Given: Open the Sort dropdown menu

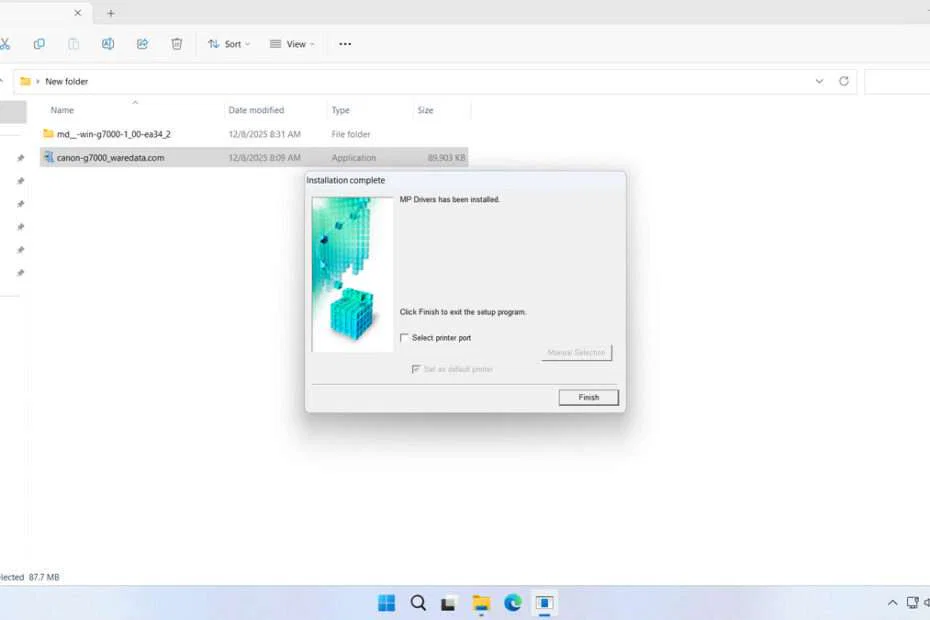Looking at the screenshot, I should tap(229, 44).
